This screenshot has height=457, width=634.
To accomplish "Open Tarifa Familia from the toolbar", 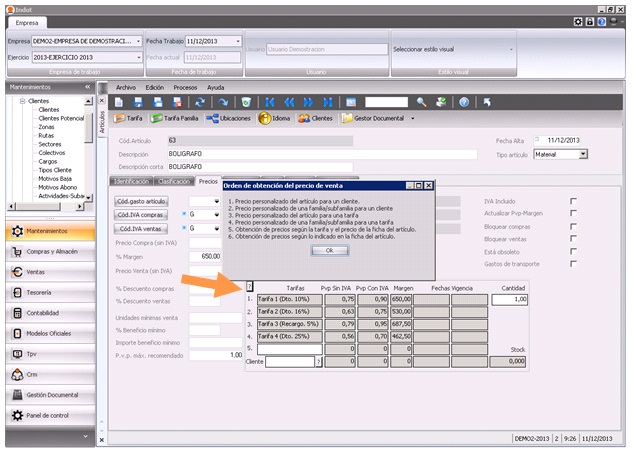I will tap(177, 118).
